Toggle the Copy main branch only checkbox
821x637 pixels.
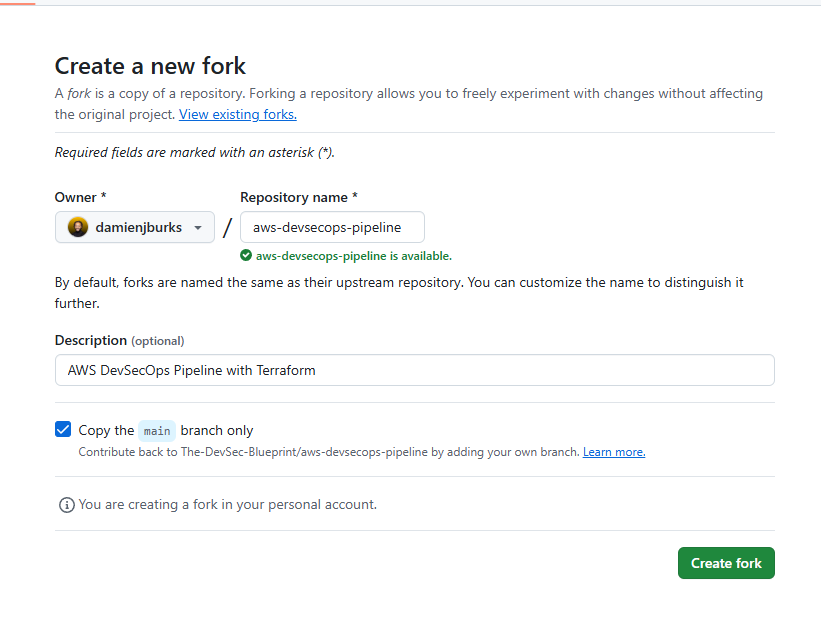[x=63, y=430]
